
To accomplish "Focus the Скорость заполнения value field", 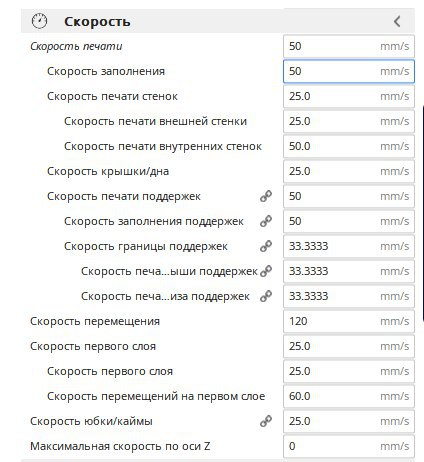I will (x=349, y=71).
